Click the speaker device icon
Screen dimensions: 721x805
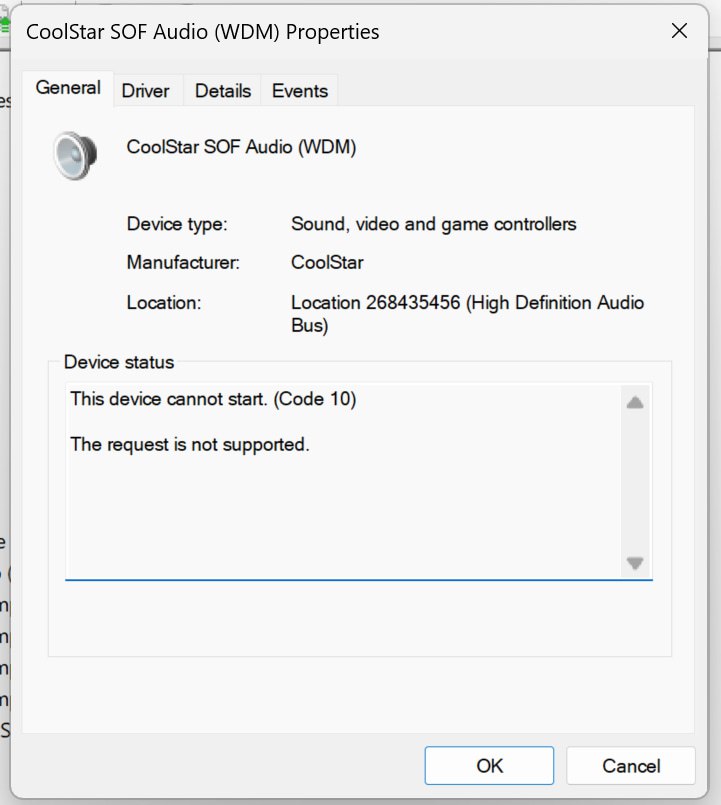tap(76, 155)
